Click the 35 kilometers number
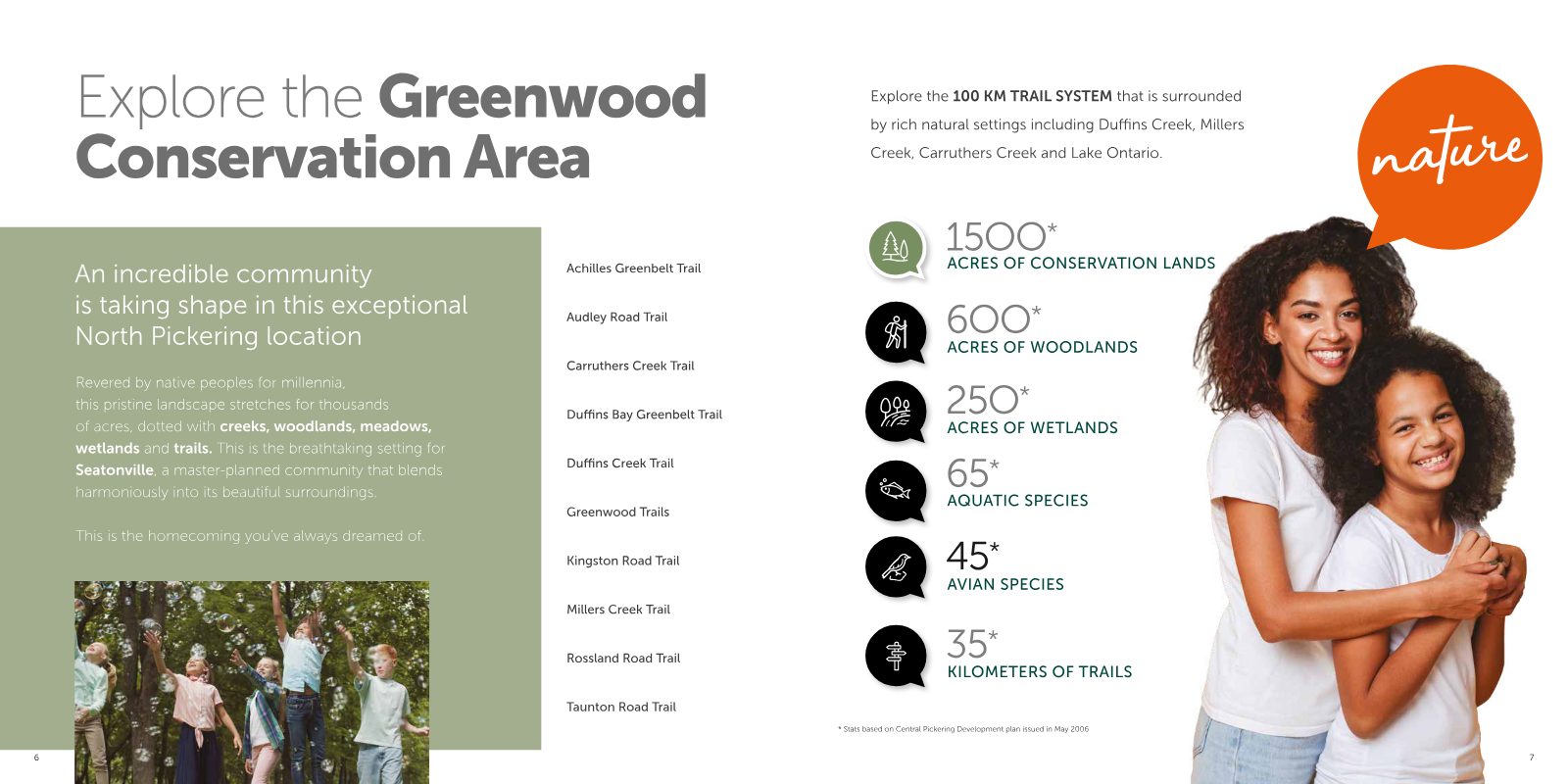This screenshot has height=784, width=1568. click(971, 645)
